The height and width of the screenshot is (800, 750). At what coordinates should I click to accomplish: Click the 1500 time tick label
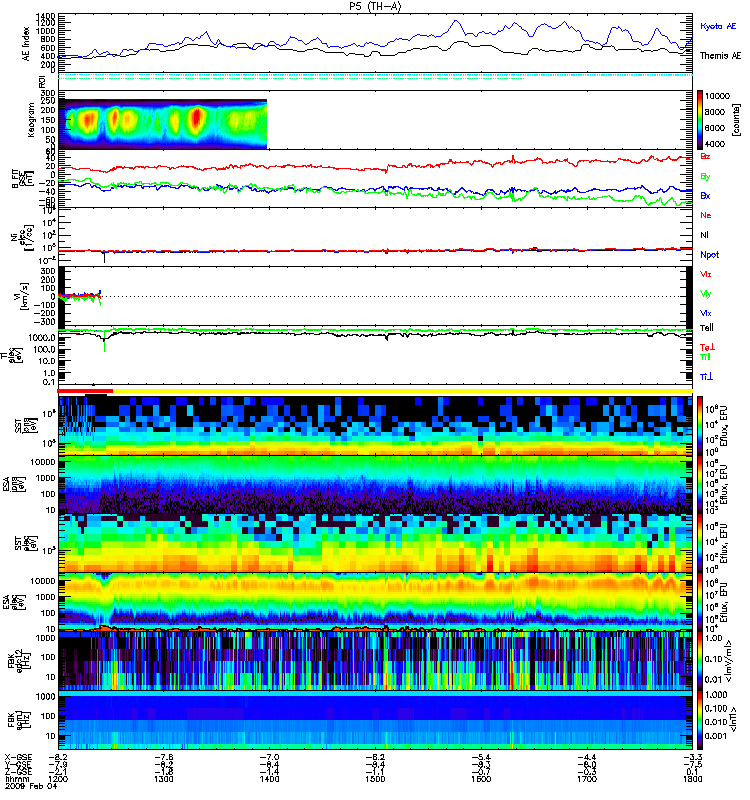tap(375, 779)
